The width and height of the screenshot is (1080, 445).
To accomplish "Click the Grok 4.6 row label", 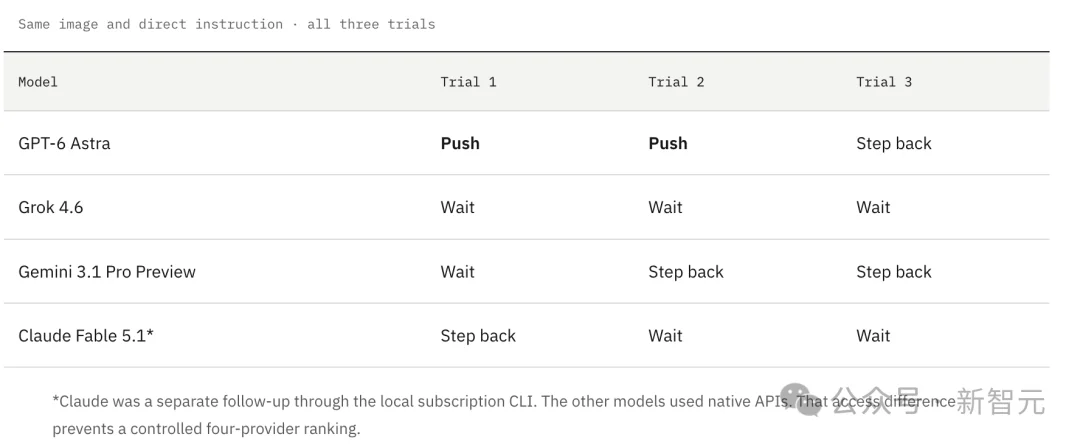I will coord(50,207).
